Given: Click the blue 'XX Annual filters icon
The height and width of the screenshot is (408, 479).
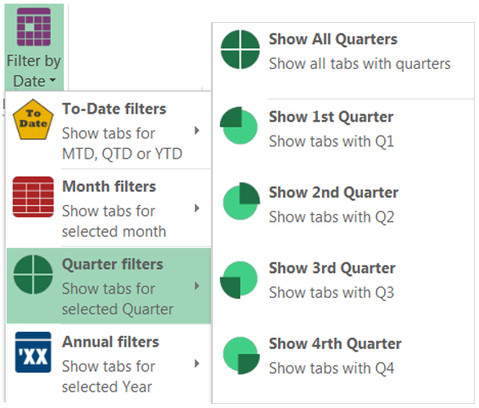Looking at the screenshot, I should click(x=33, y=352).
